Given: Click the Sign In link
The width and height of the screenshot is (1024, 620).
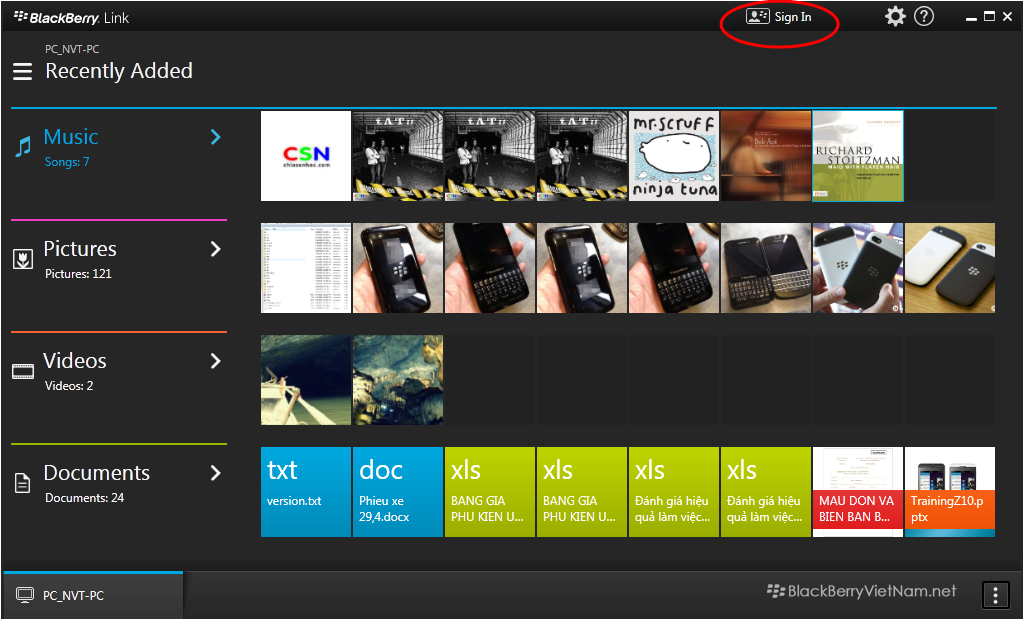Looking at the screenshot, I should (x=793, y=17).
